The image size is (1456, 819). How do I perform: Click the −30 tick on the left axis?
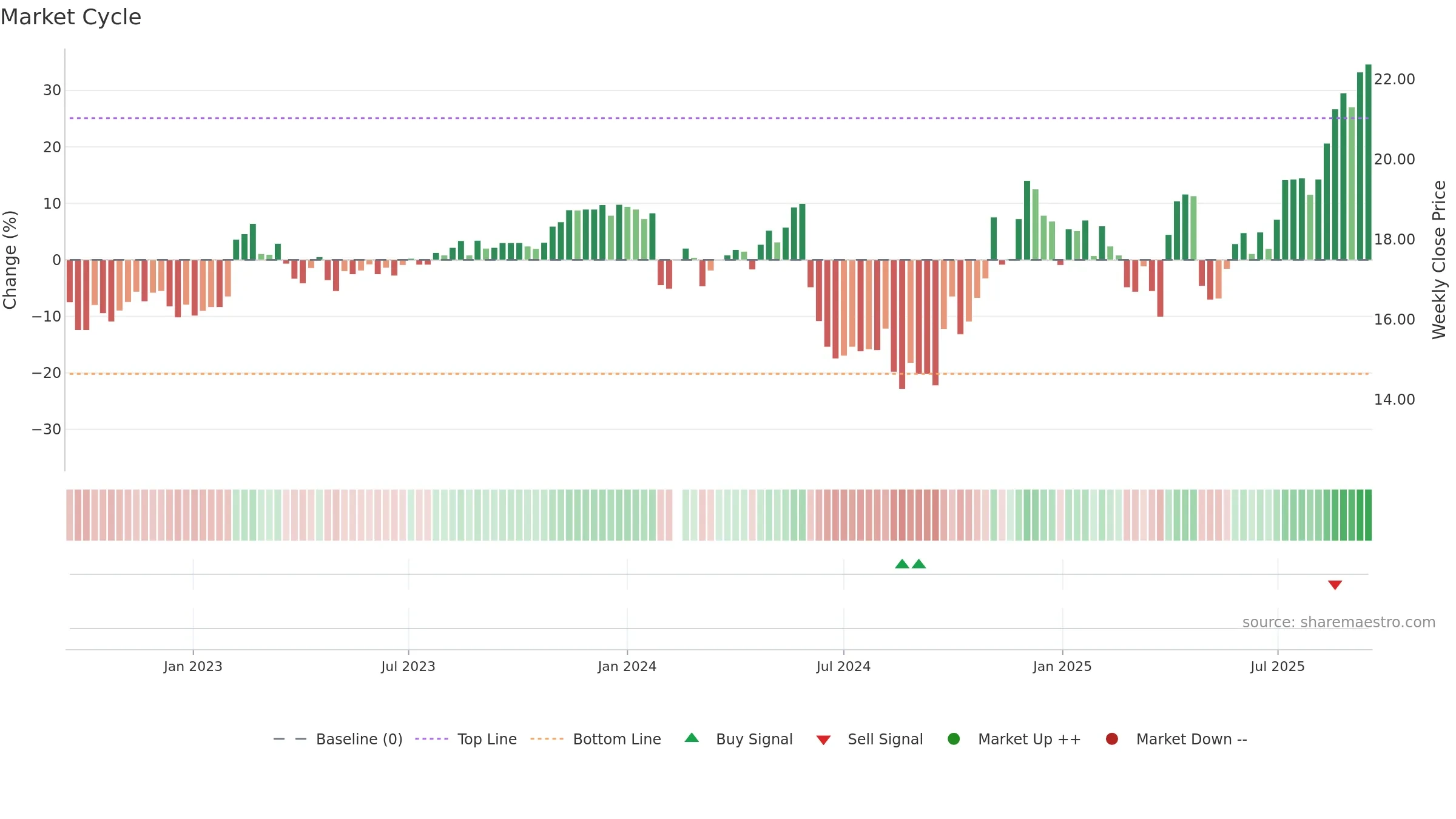pyautogui.click(x=47, y=430)
